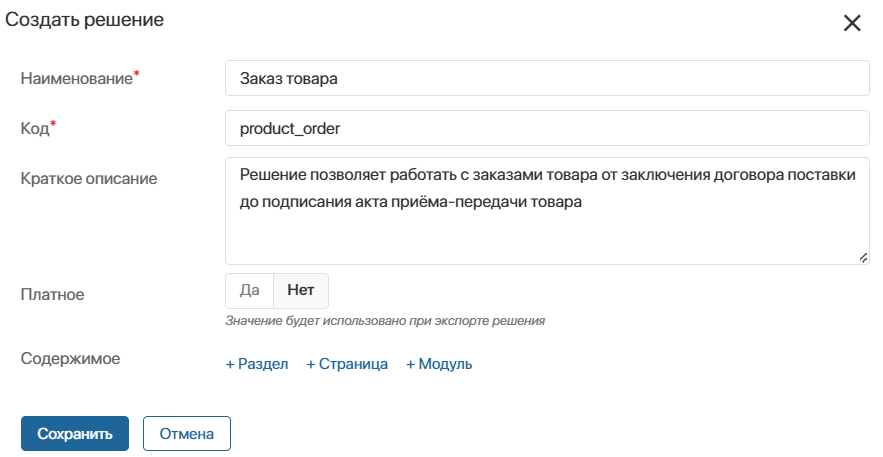Add a Раздел to the contents
The height and width of the screenshot is (457, 883).
coord(257,364)
